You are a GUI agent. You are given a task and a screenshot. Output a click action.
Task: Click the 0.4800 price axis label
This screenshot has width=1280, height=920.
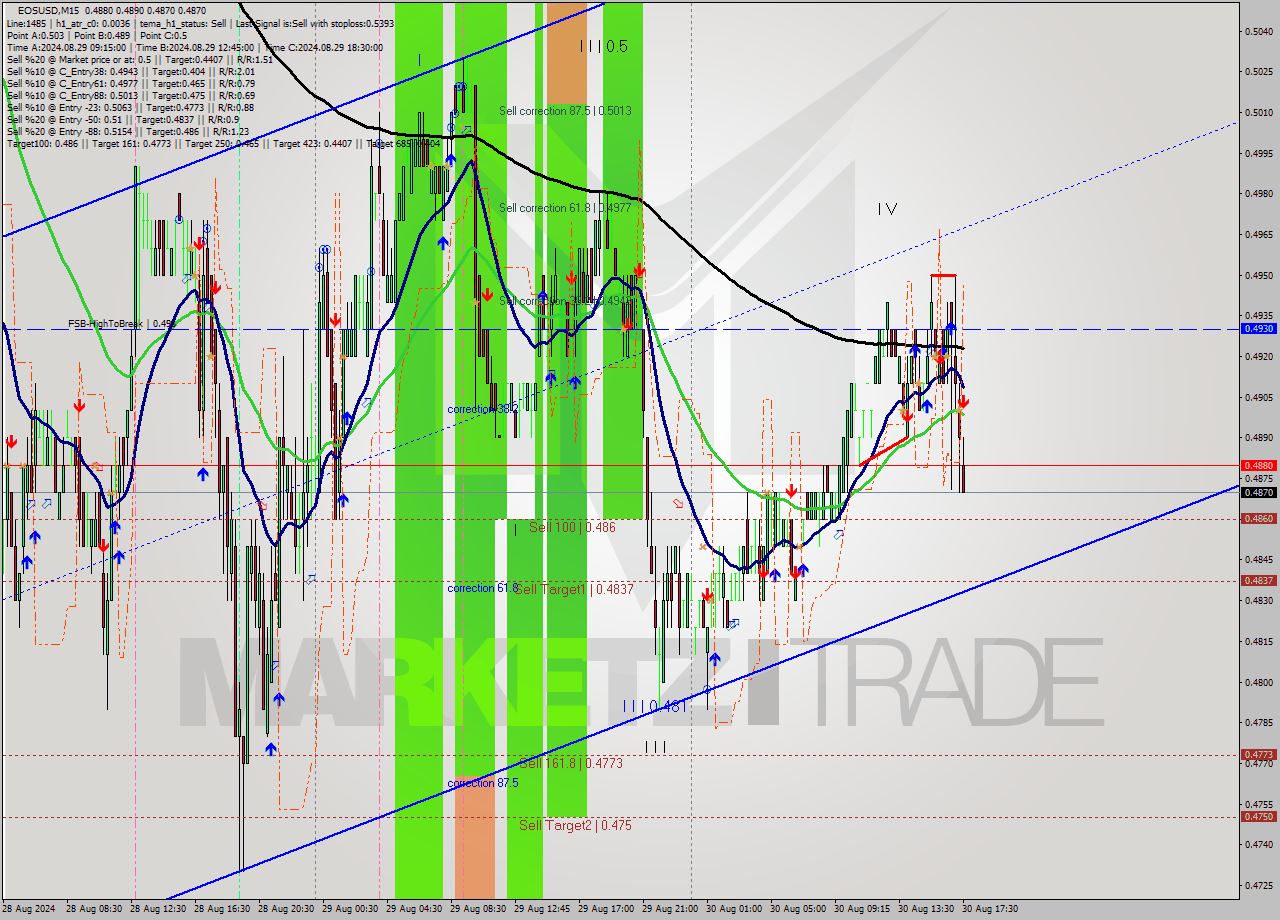pyautogui.click(x=1259, y=682)
